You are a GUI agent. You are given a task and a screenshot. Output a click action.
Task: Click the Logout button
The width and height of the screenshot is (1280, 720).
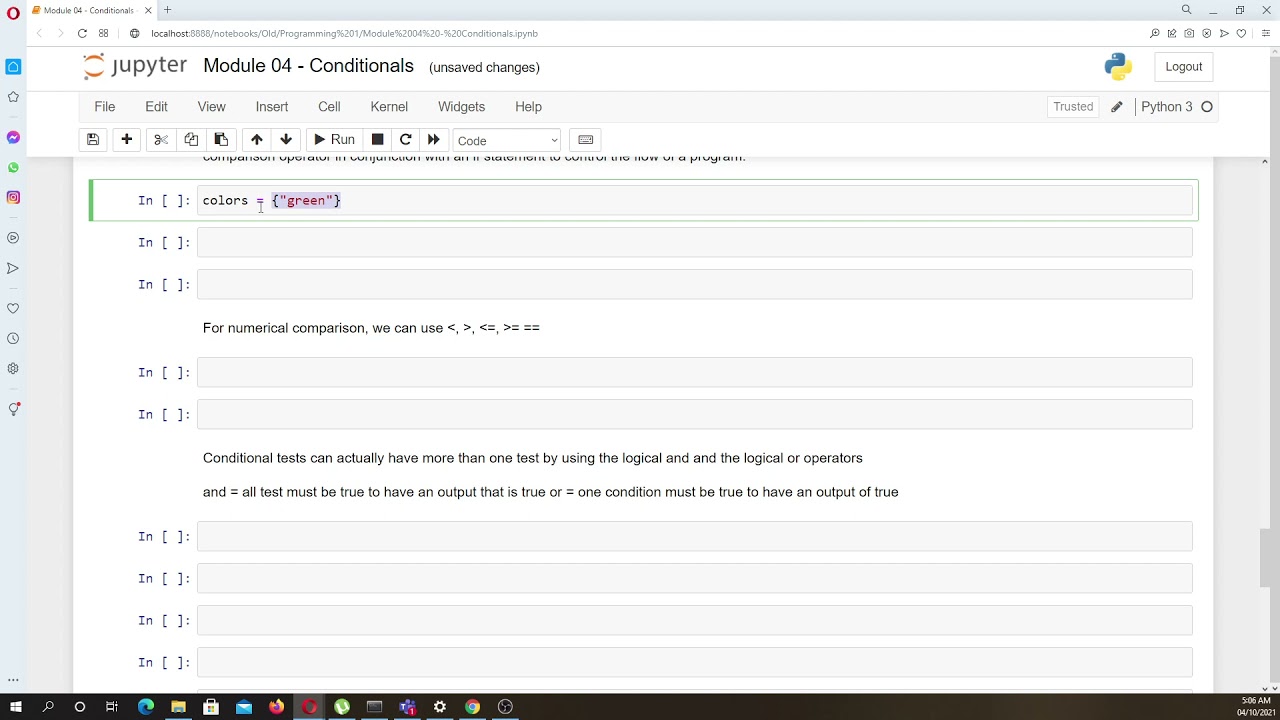(x=1183, y=67)
